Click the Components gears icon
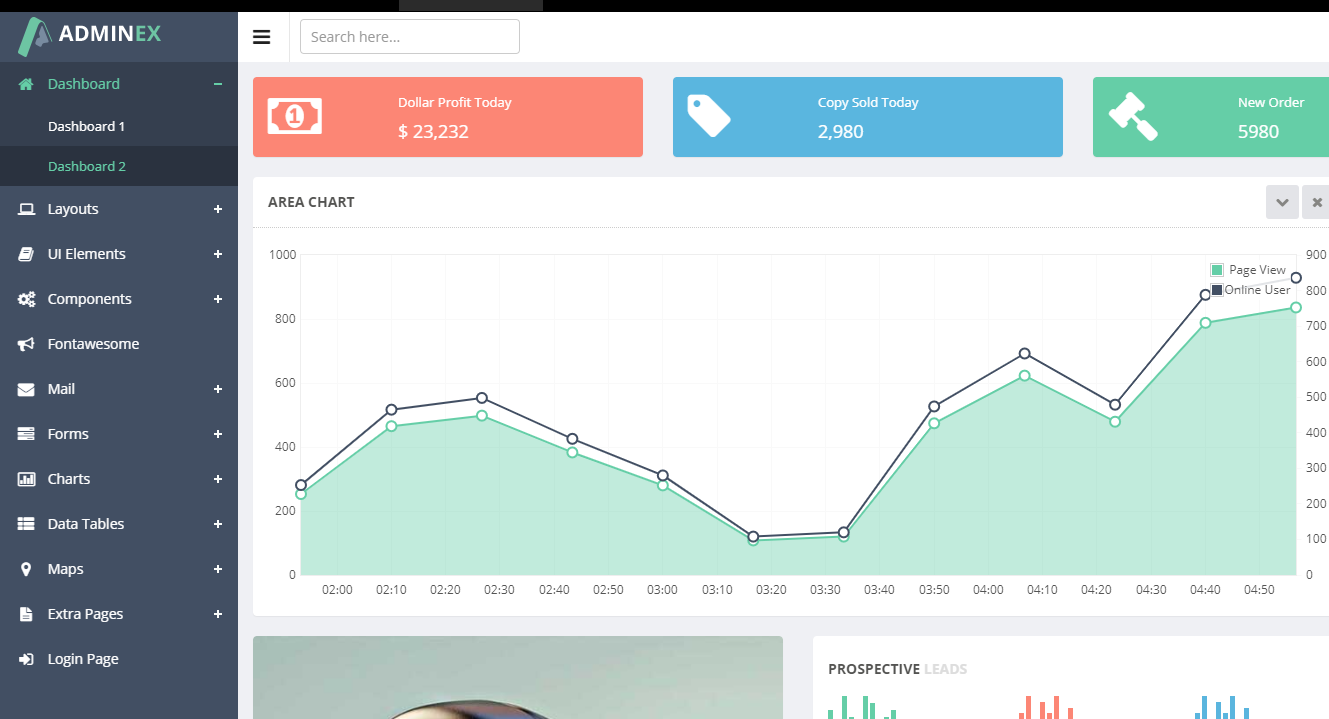The width and height of the screenshot is (1329, 719). coord(26,299)
